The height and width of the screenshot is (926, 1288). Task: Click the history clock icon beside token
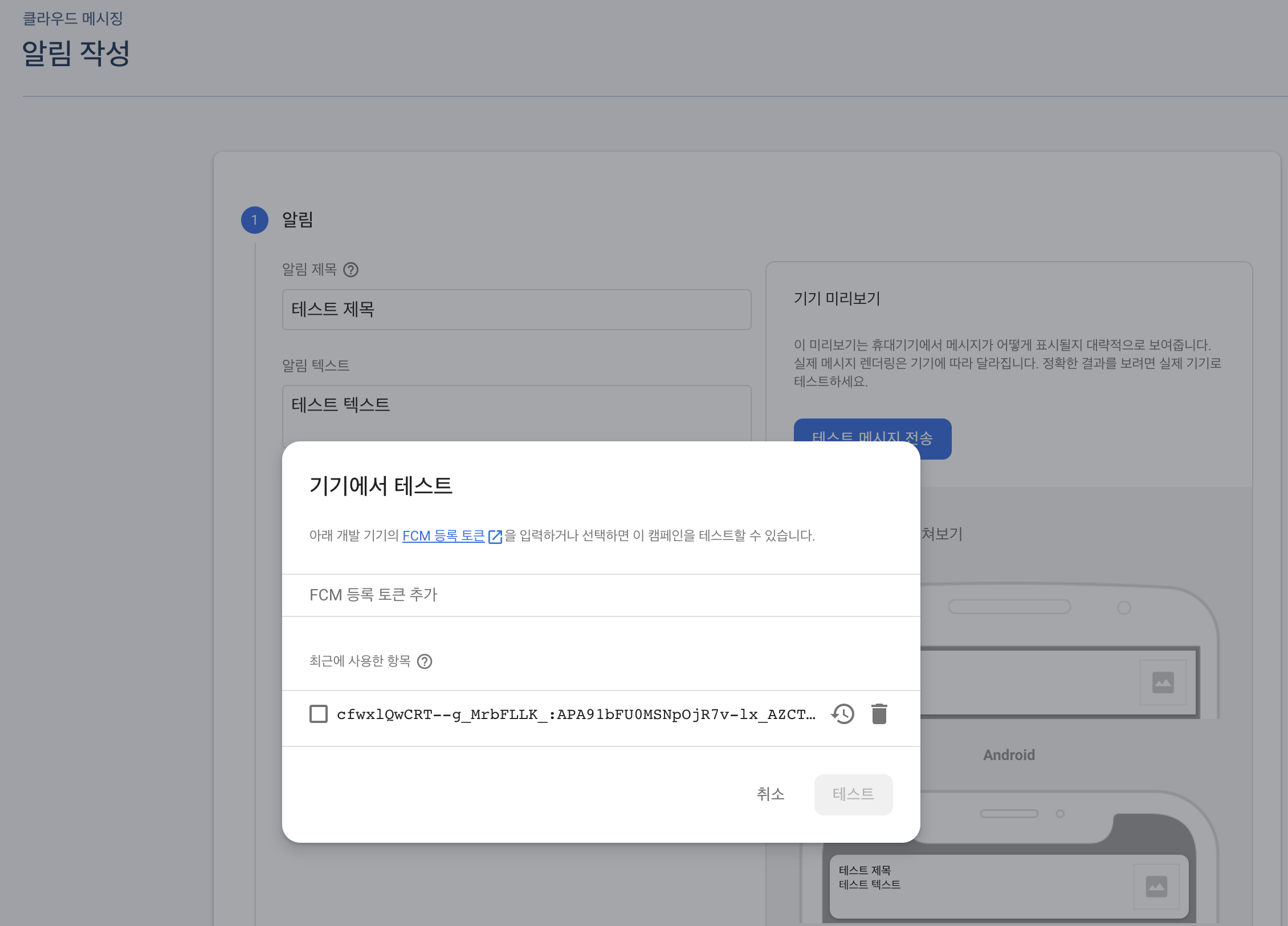(843, 714)
